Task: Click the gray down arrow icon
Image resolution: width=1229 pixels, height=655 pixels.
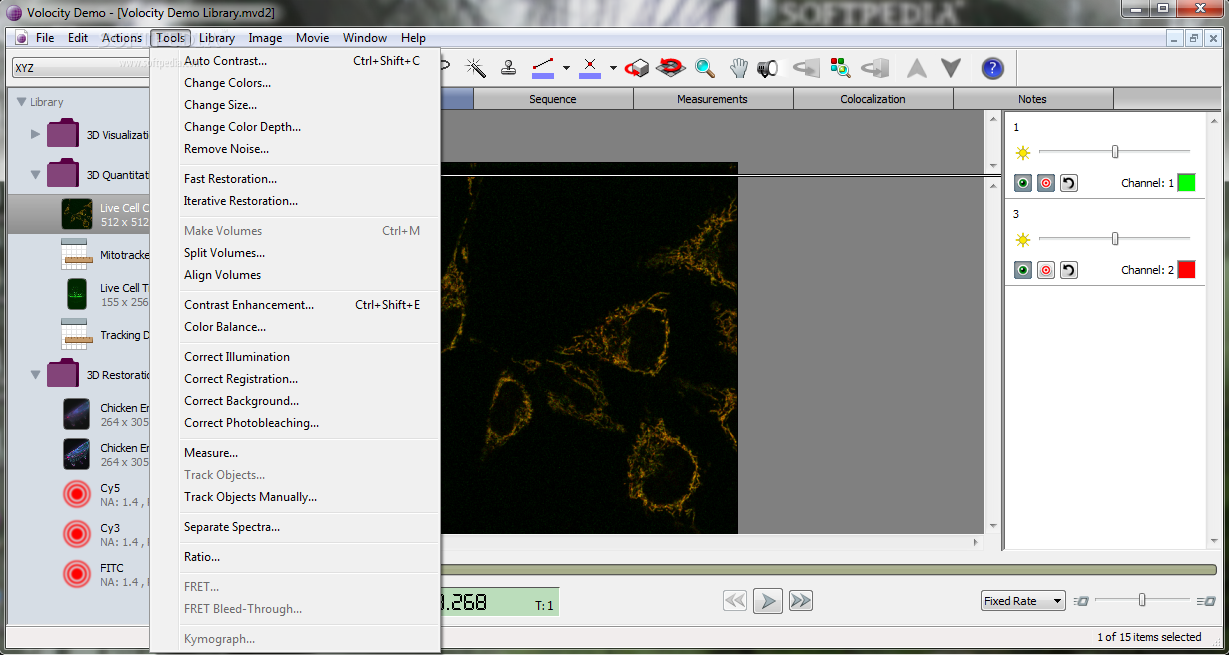Action: point(951,68)
